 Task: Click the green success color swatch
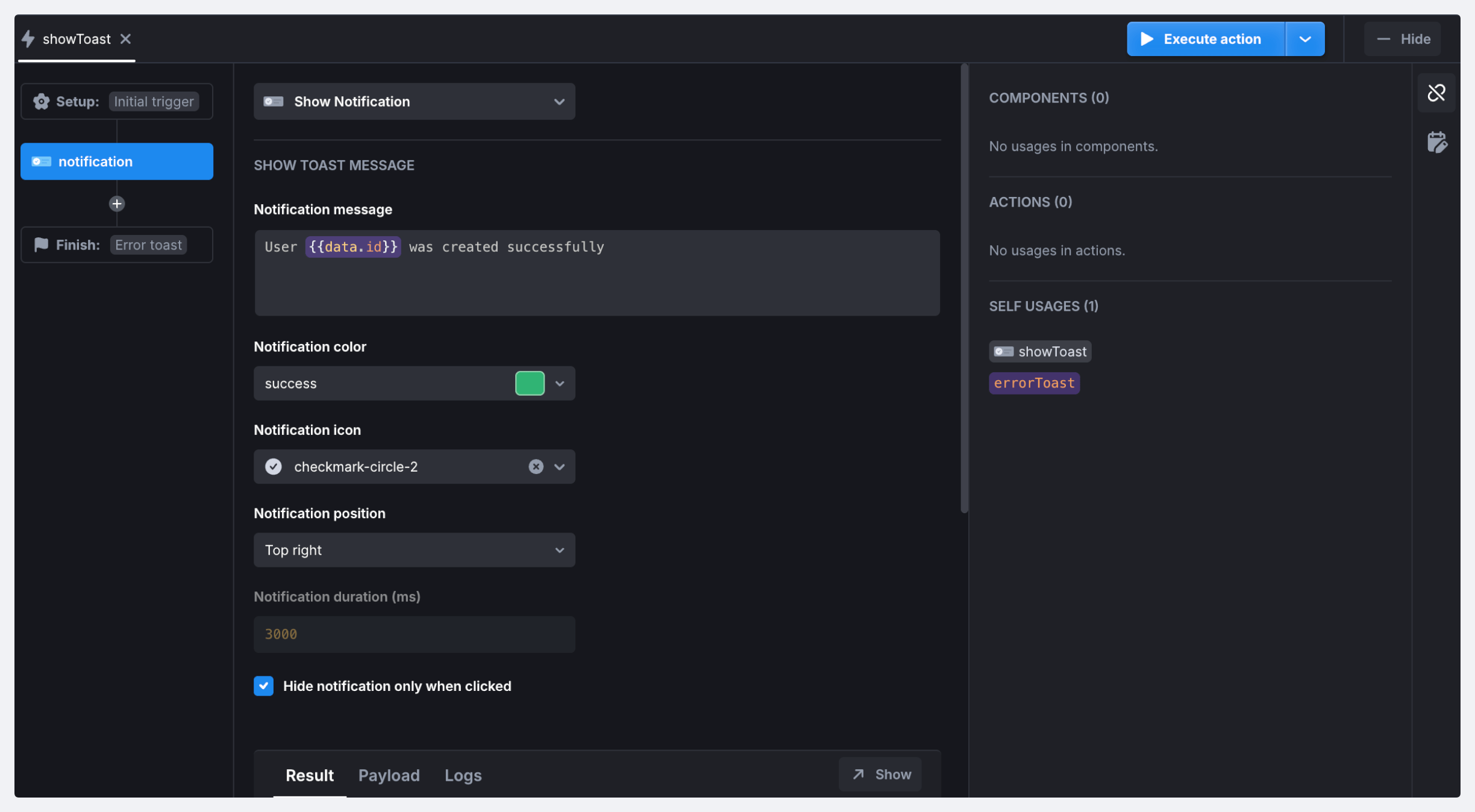coord(530,383)
